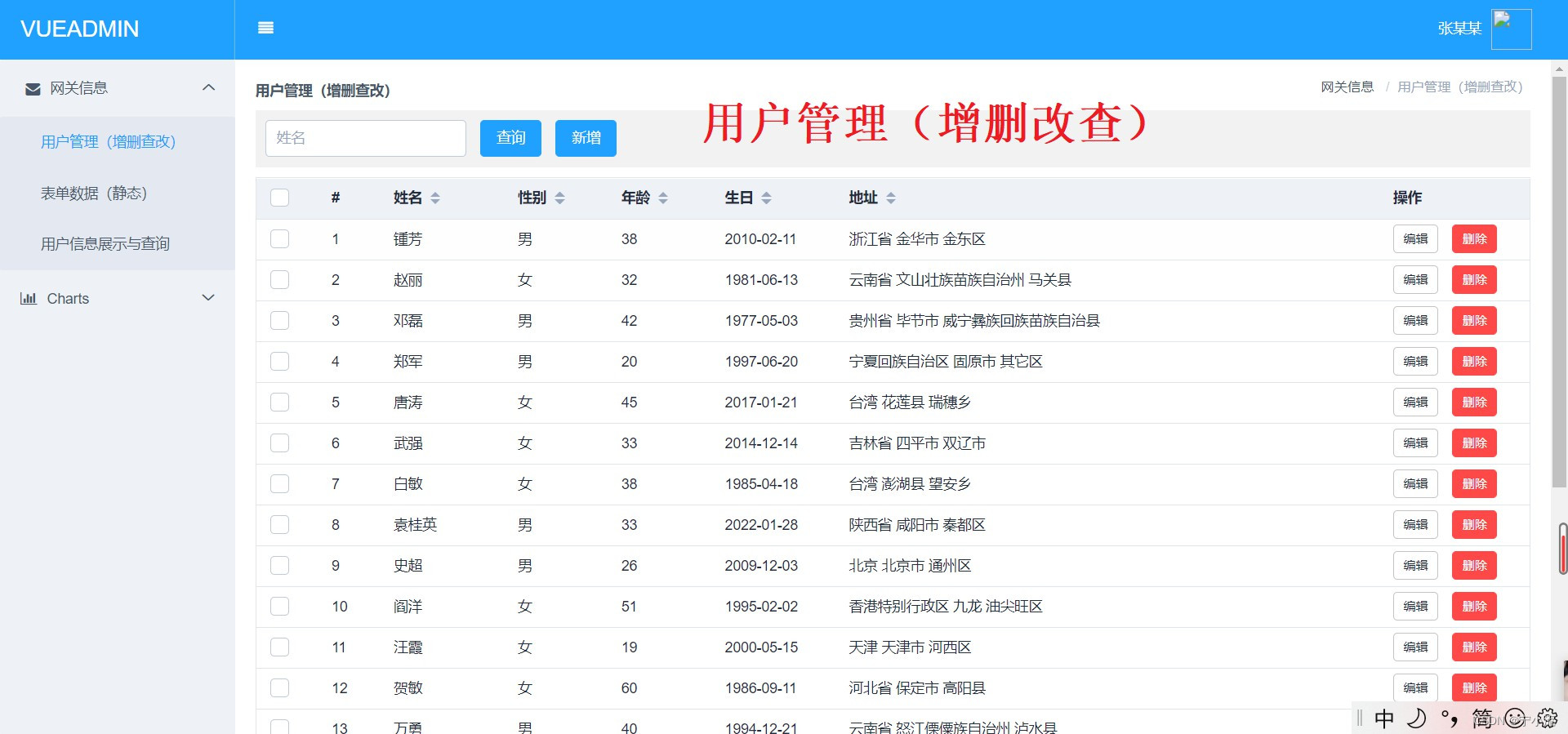Click the address cell 北京 北京市 通州区
Image resolution: width=1568 pixels, height=734 pixels.
[x=910, y=566]
